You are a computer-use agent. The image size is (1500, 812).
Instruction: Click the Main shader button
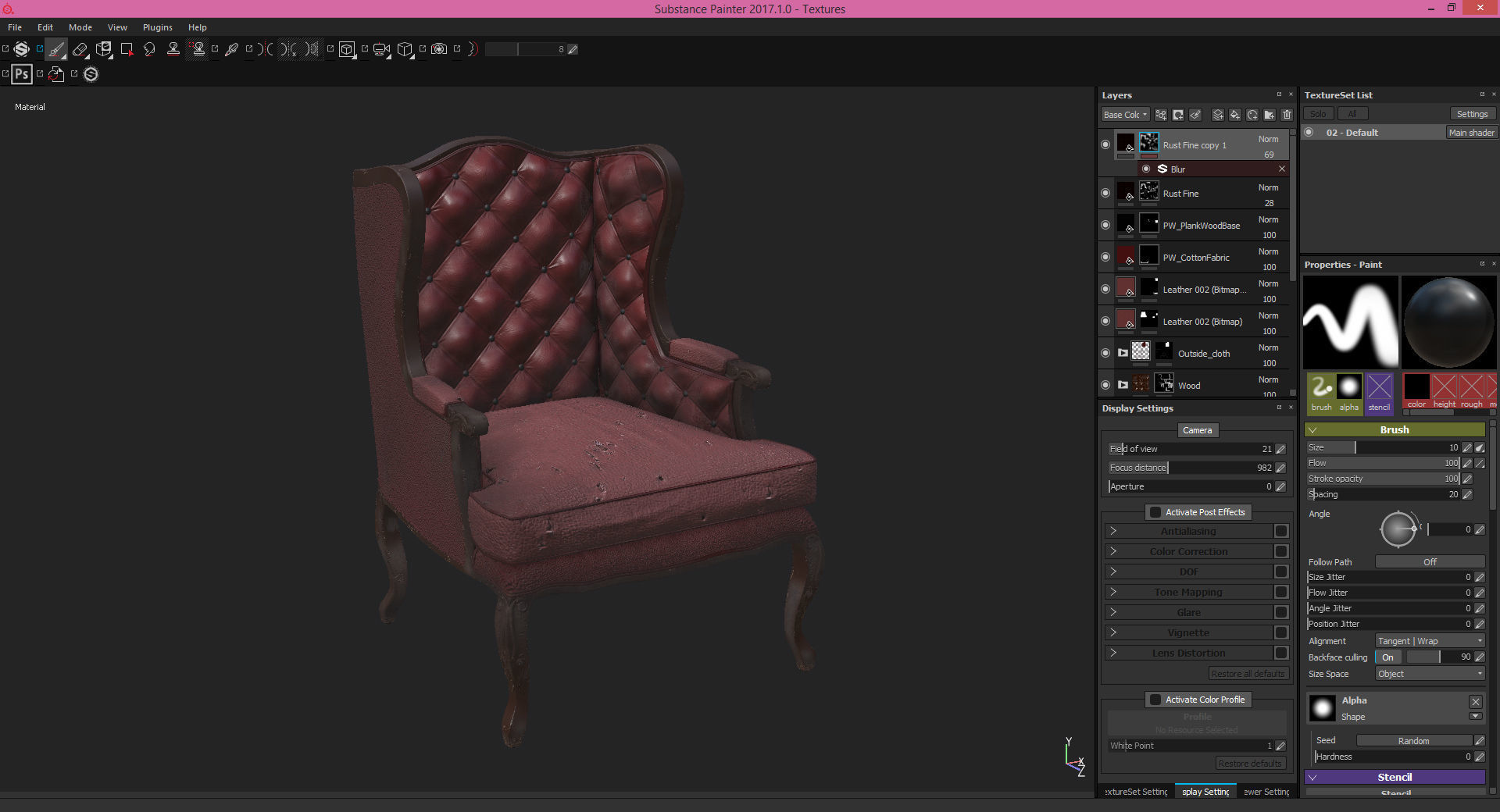point(1471,133)
